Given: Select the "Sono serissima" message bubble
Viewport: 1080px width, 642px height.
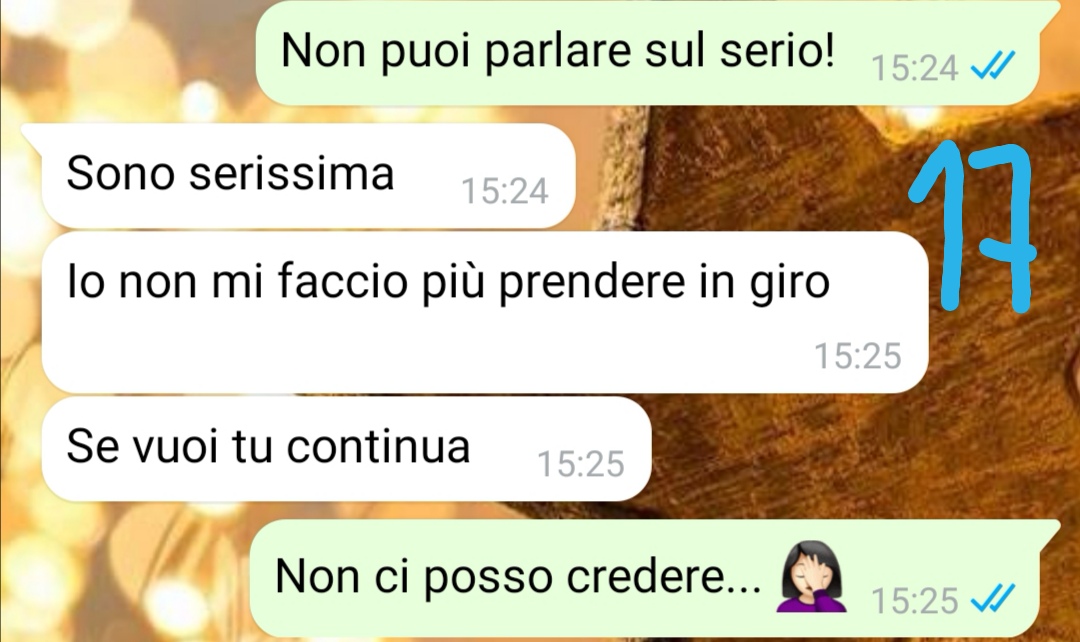Looking at the screenshot, I should point(308,176).
